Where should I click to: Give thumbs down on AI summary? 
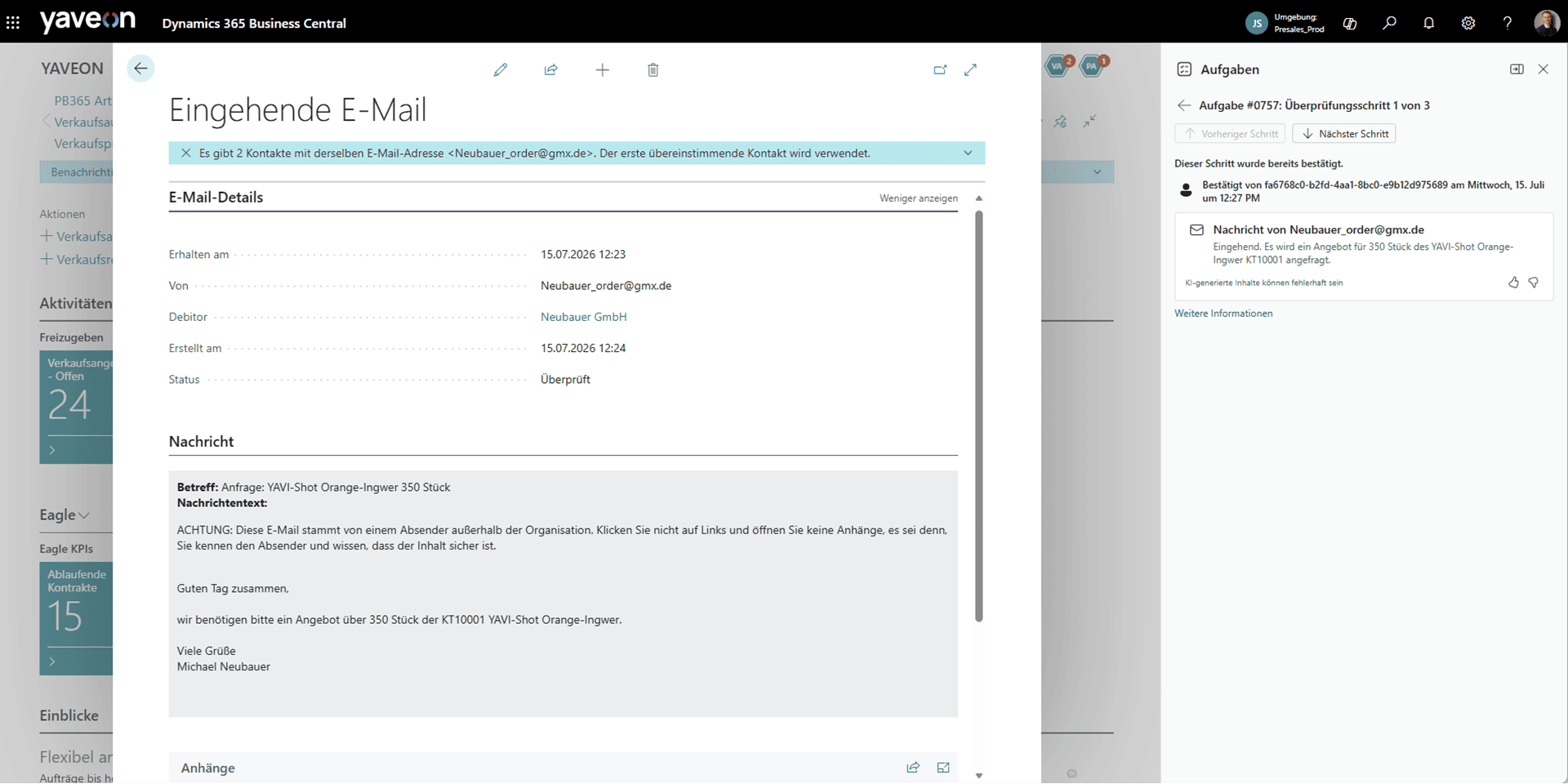pos(1534,283)
